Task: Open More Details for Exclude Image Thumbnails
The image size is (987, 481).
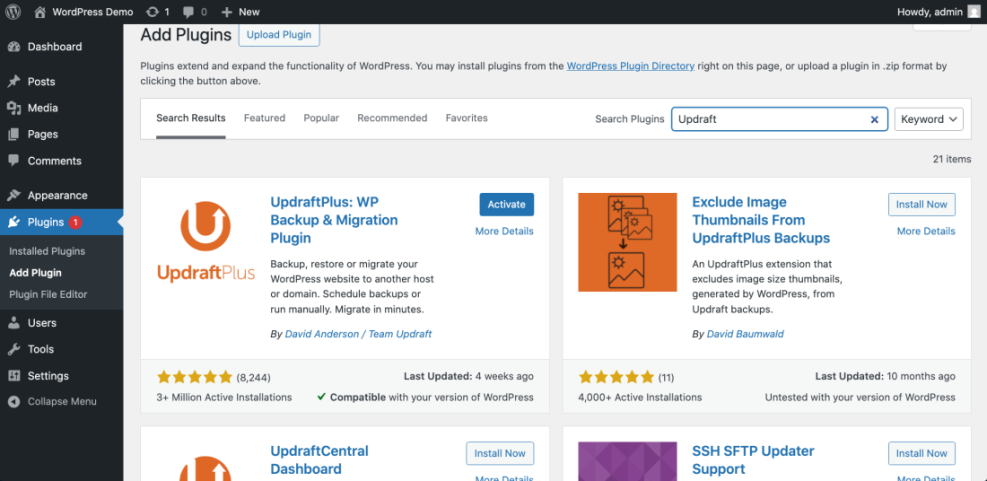Action: click(x=926, y=231)
